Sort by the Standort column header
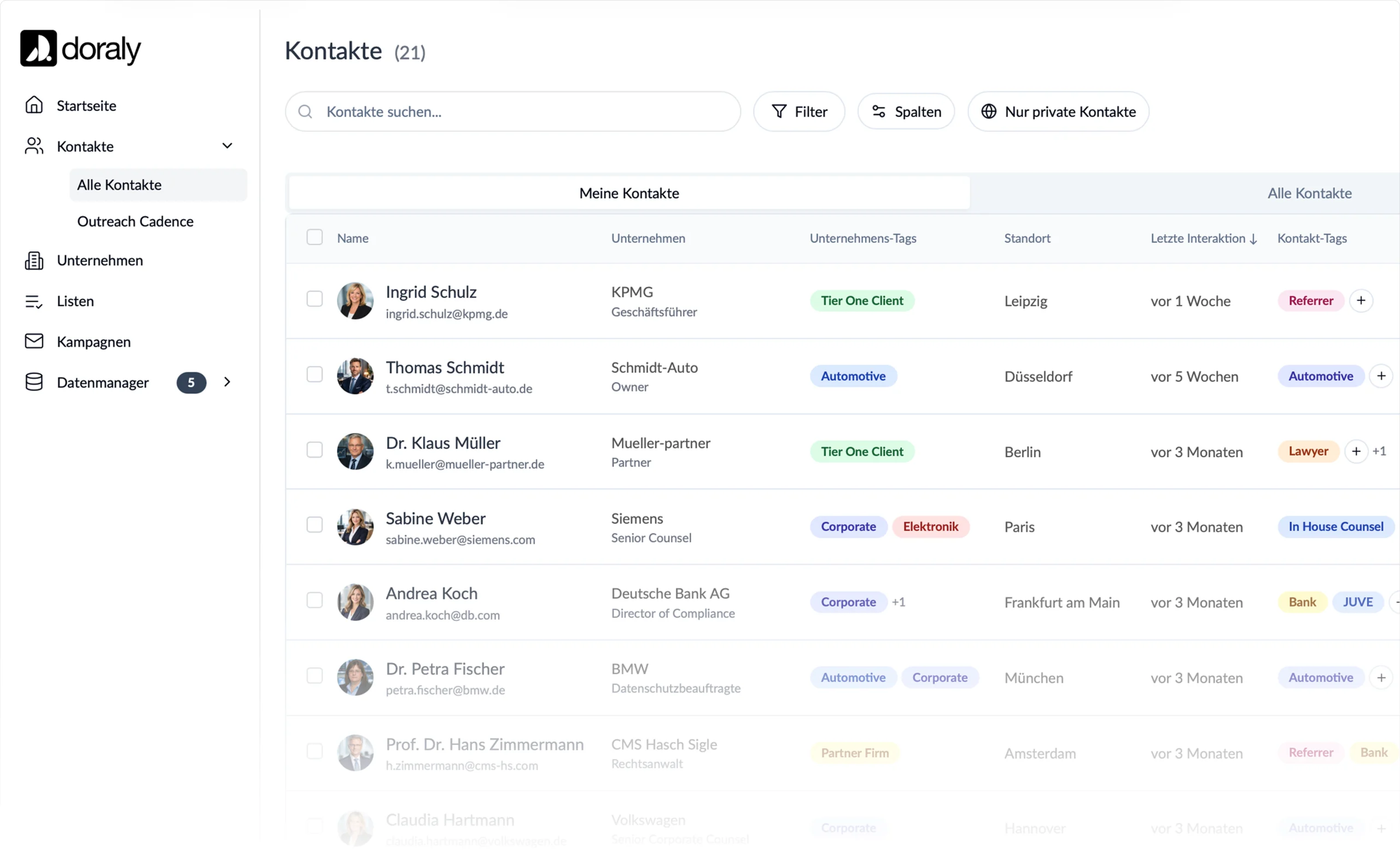Screen dimensions: 1400x864 (x=1027, y=238)
